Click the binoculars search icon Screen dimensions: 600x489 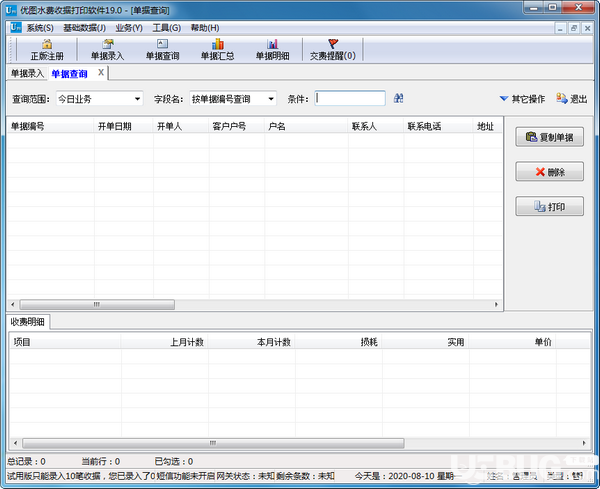(x=398, y=98)
